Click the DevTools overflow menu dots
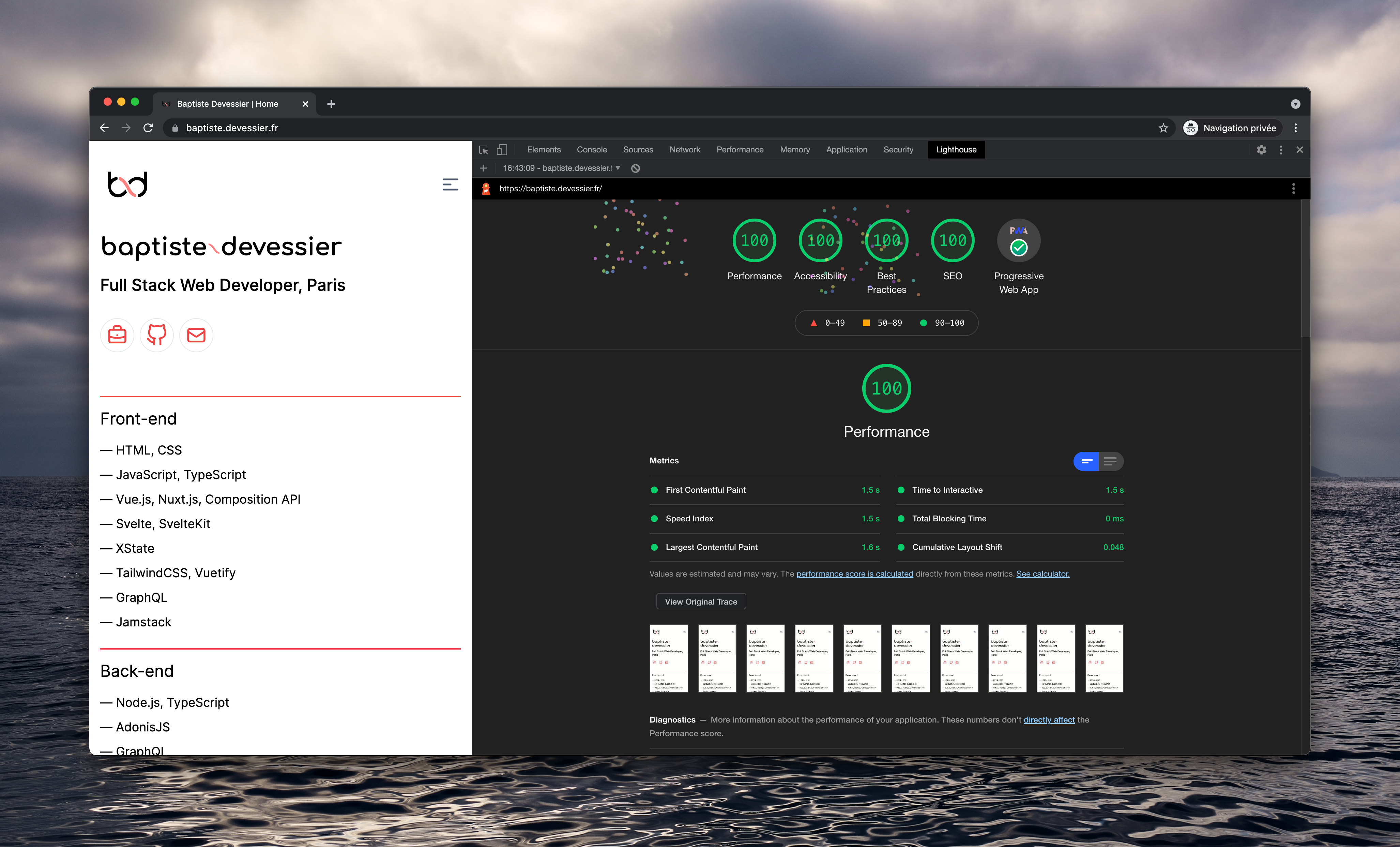The image size is (1400, 847). [x=1281, y=150]
